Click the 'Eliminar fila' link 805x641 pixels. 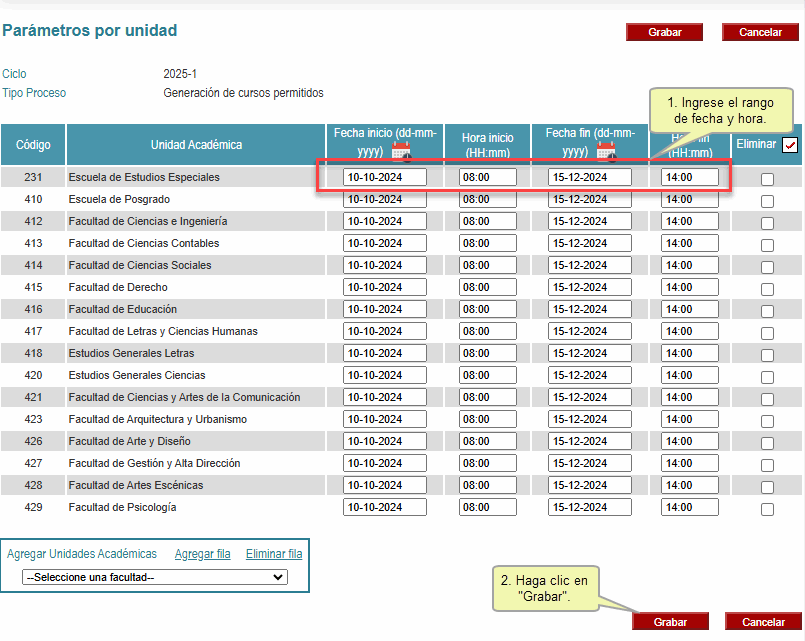[274, 554]
